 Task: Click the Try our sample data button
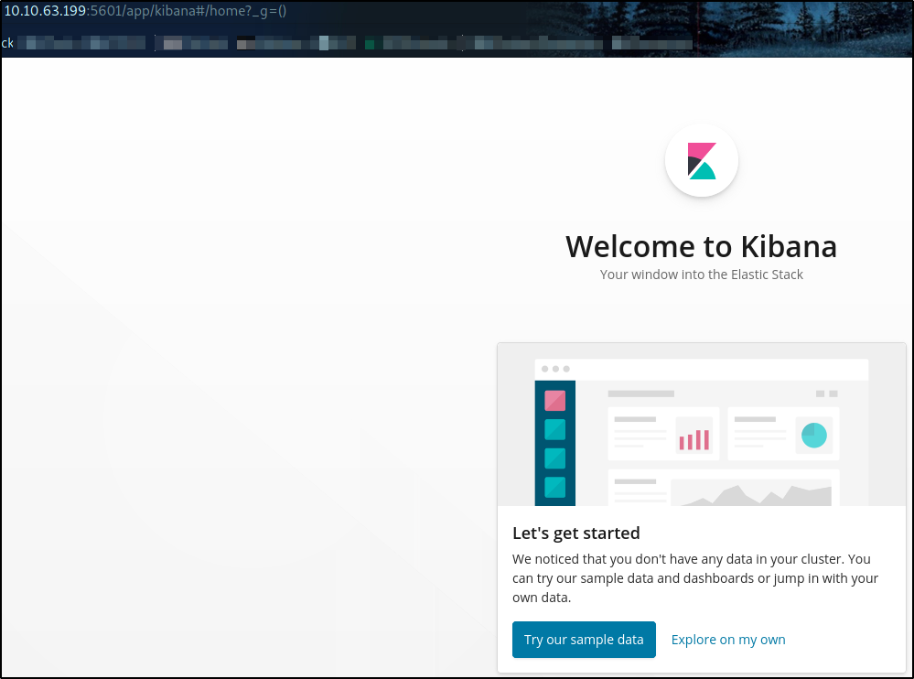pos(583,639)
